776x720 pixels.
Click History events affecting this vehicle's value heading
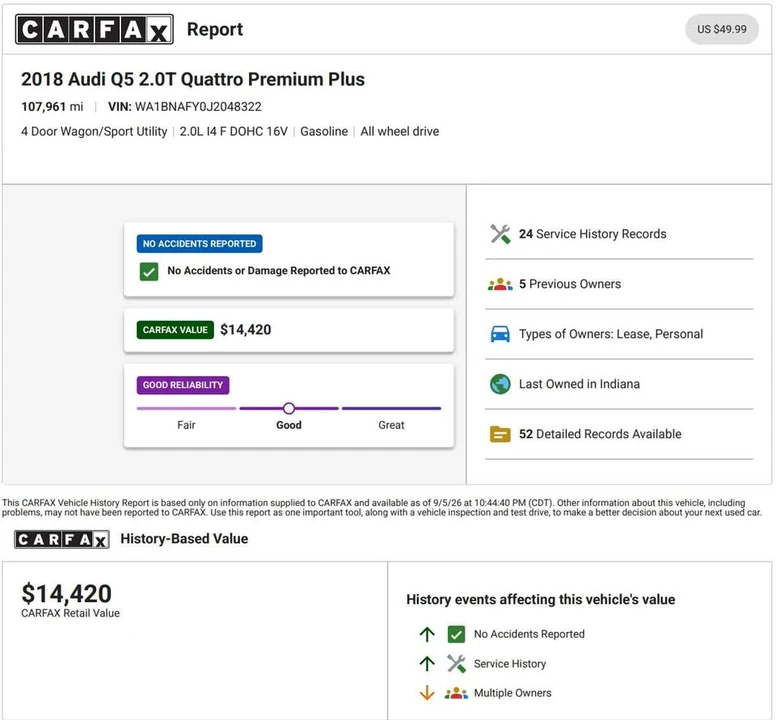540,600
